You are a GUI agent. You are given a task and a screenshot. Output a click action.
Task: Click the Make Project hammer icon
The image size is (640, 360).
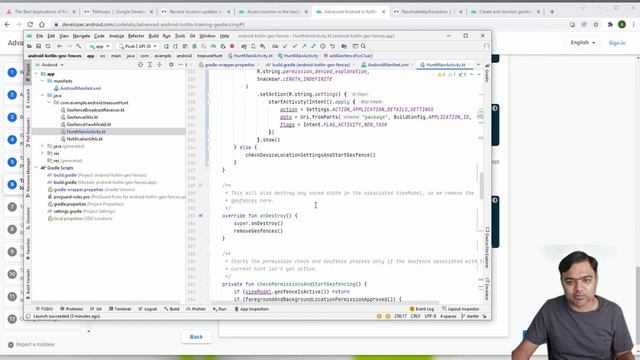[78, 46]
